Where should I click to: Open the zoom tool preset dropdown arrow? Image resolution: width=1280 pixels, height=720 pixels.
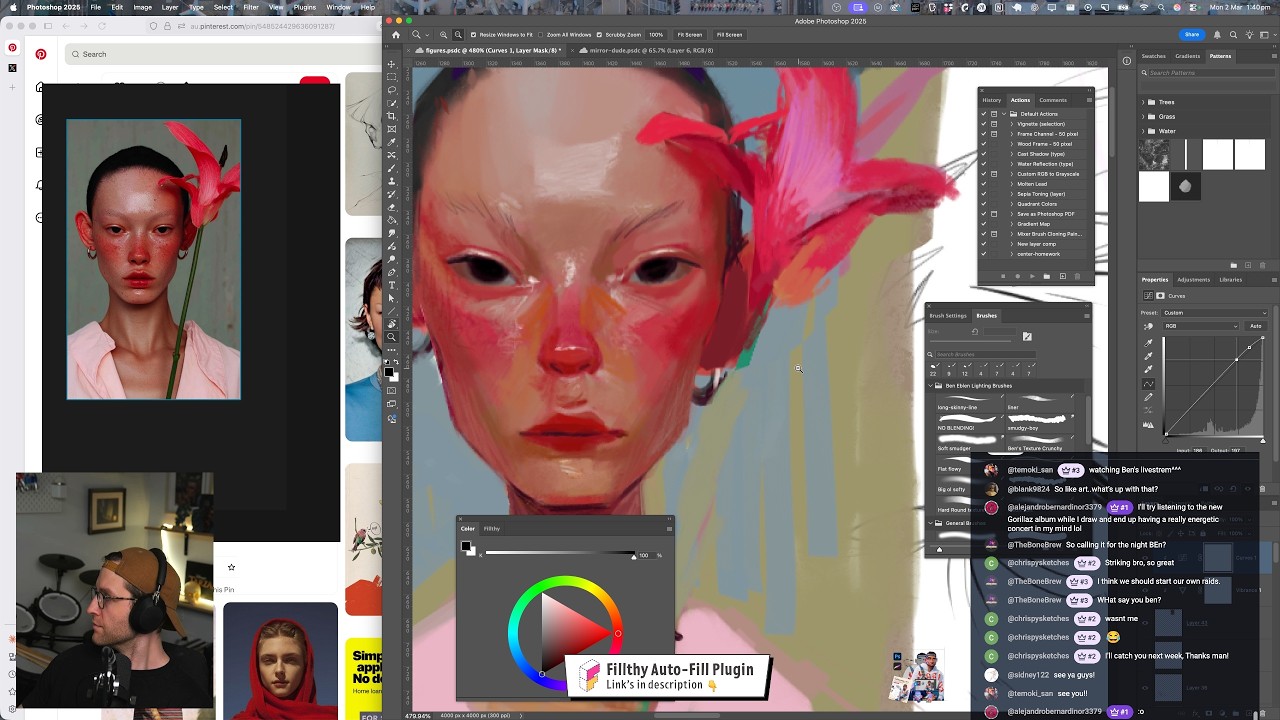(427, 35)
